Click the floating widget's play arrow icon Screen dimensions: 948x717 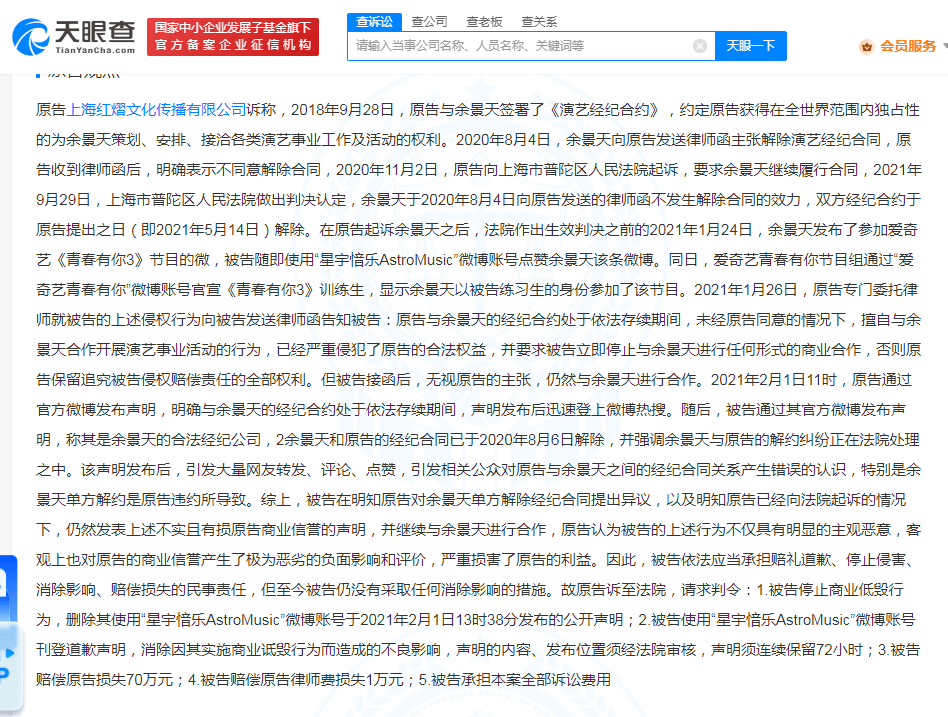pyautogui.click(x=10, y=653)
